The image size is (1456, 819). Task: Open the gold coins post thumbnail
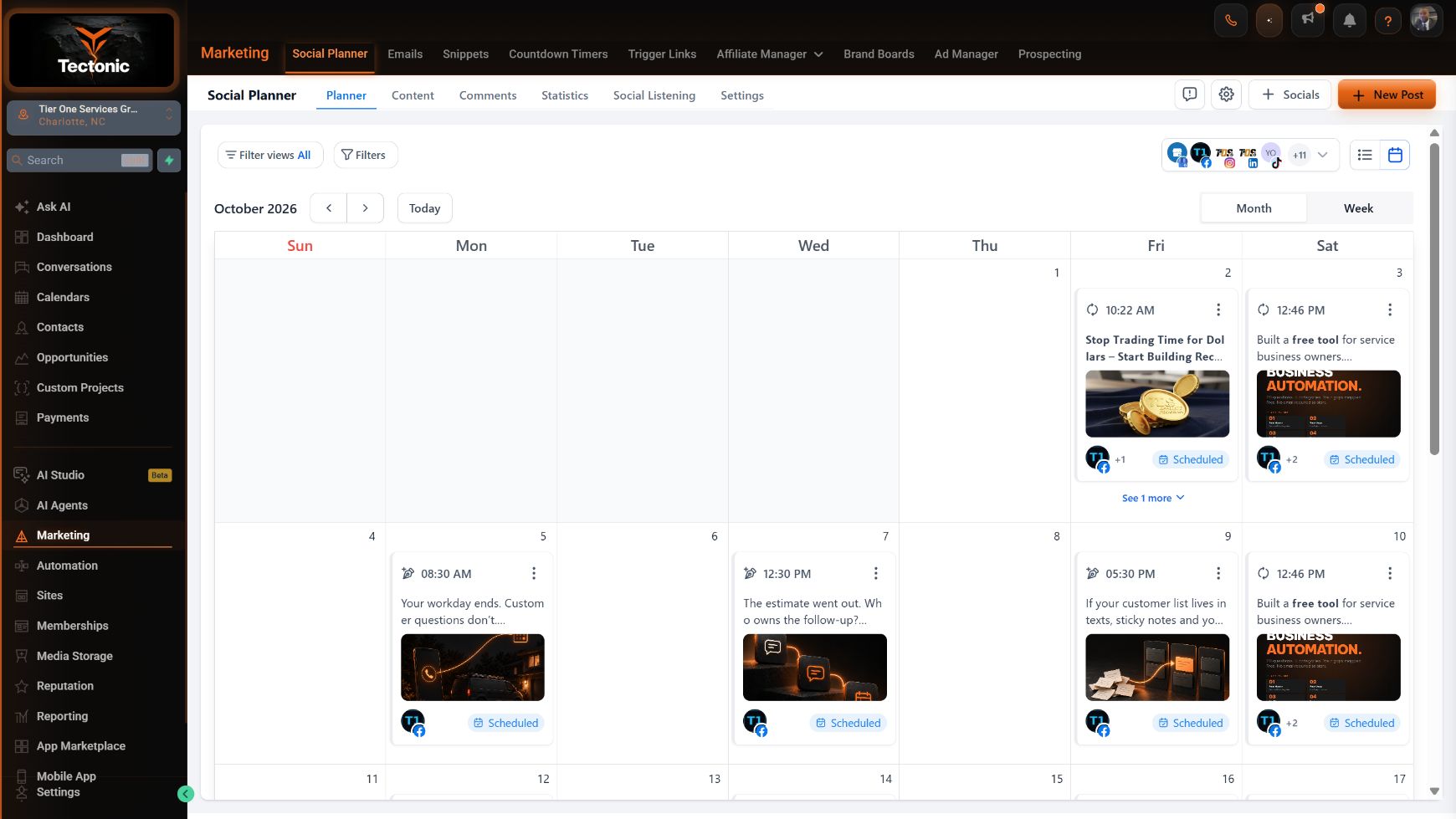click(1157, 404)
